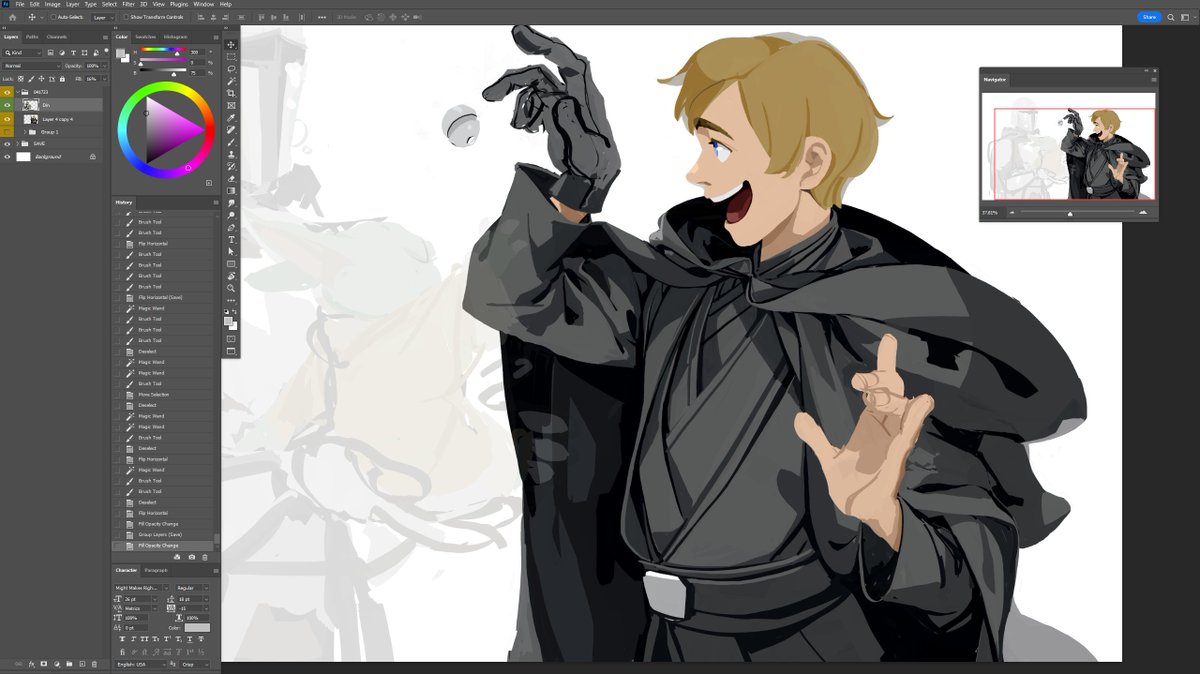Image resolution: width=1200 pixels, height=674 pixels.
Task: Select the Path Selection tool
Action: [x=232, y=251]
